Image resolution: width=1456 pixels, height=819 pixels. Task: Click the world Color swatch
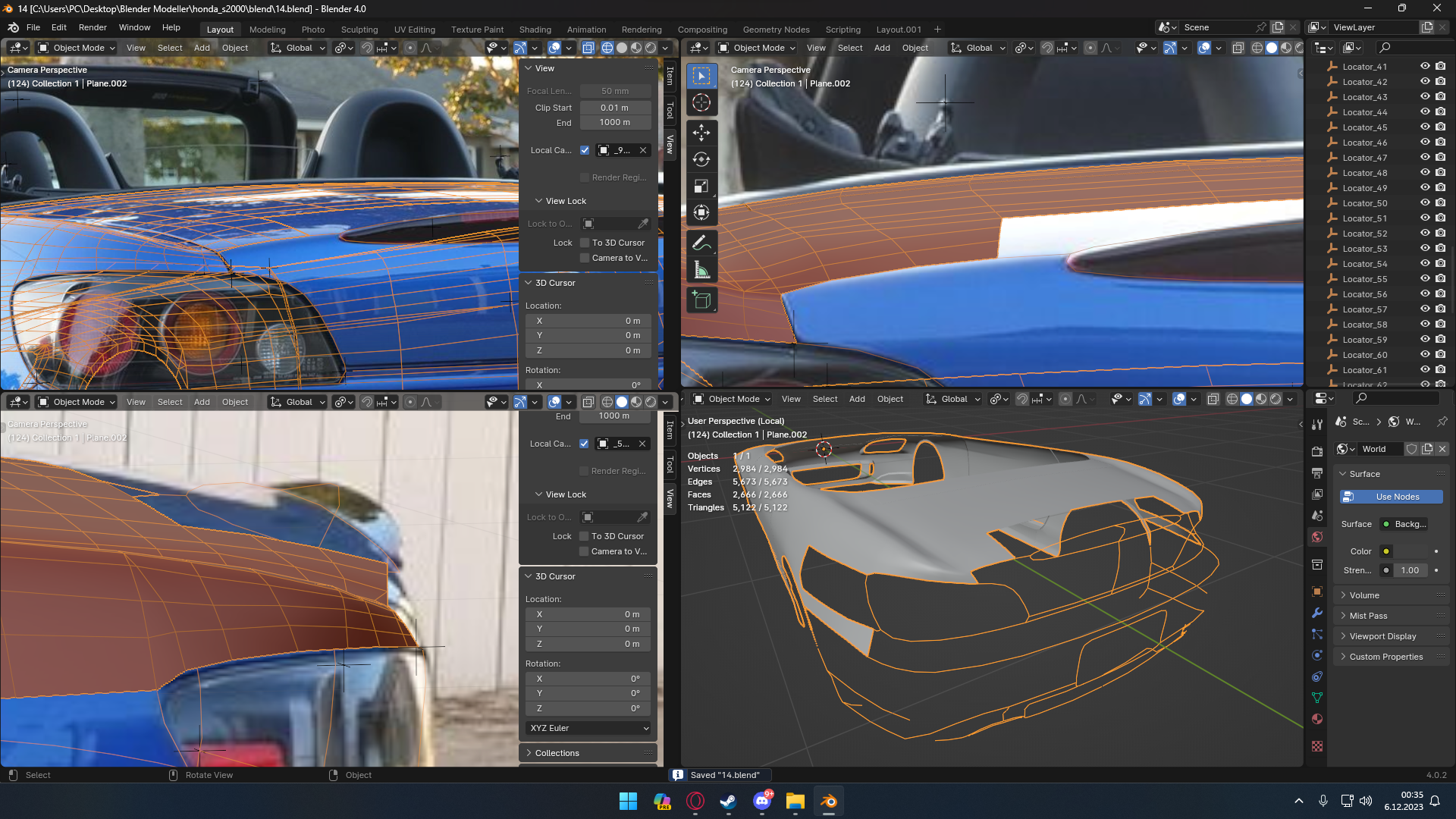tap(1411, 551)
